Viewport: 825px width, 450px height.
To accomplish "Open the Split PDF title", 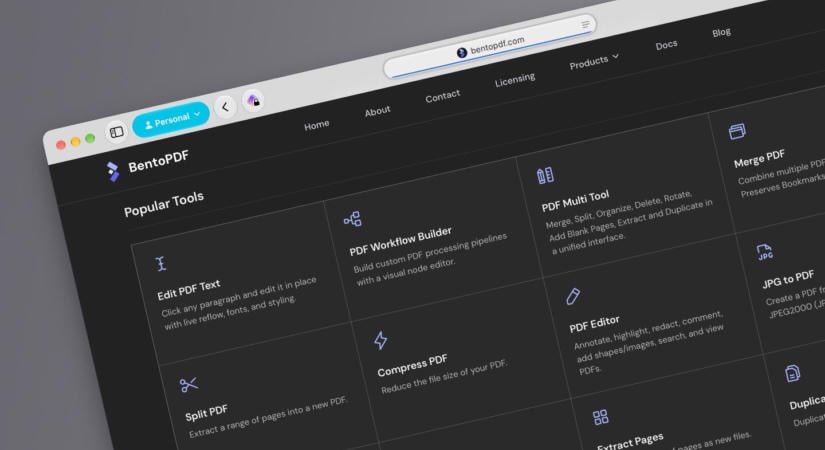I will click(x=206, y=413).
